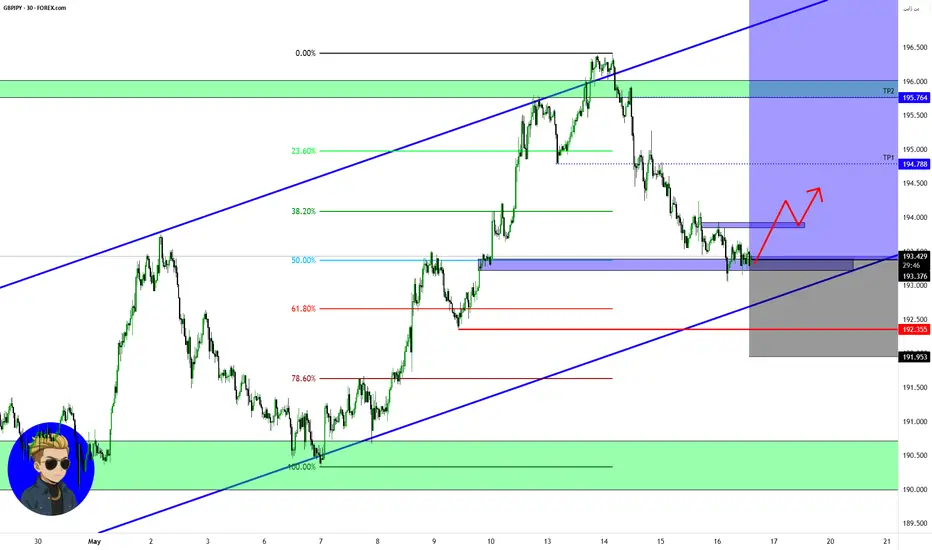
Task: Click the black 191.953 price tag
Action: click(x=915, y=357)
